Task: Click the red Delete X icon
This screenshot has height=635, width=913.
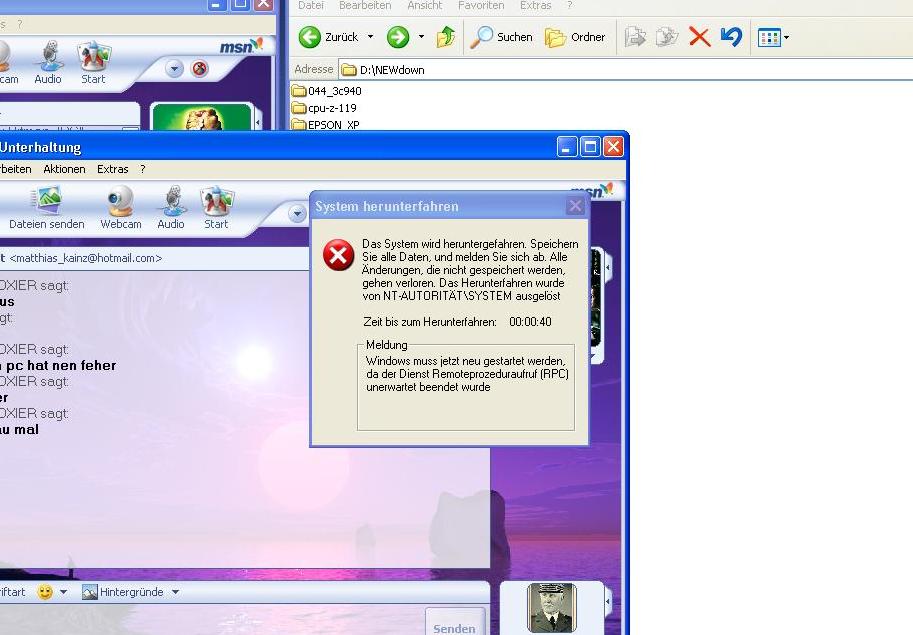Action: [x=699, y=37]
